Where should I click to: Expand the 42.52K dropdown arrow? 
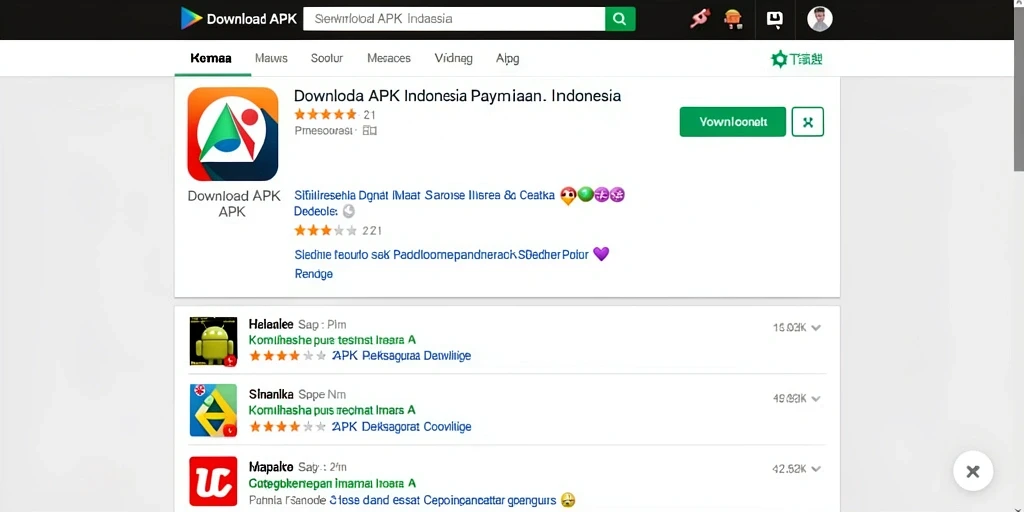pos(816,469)
